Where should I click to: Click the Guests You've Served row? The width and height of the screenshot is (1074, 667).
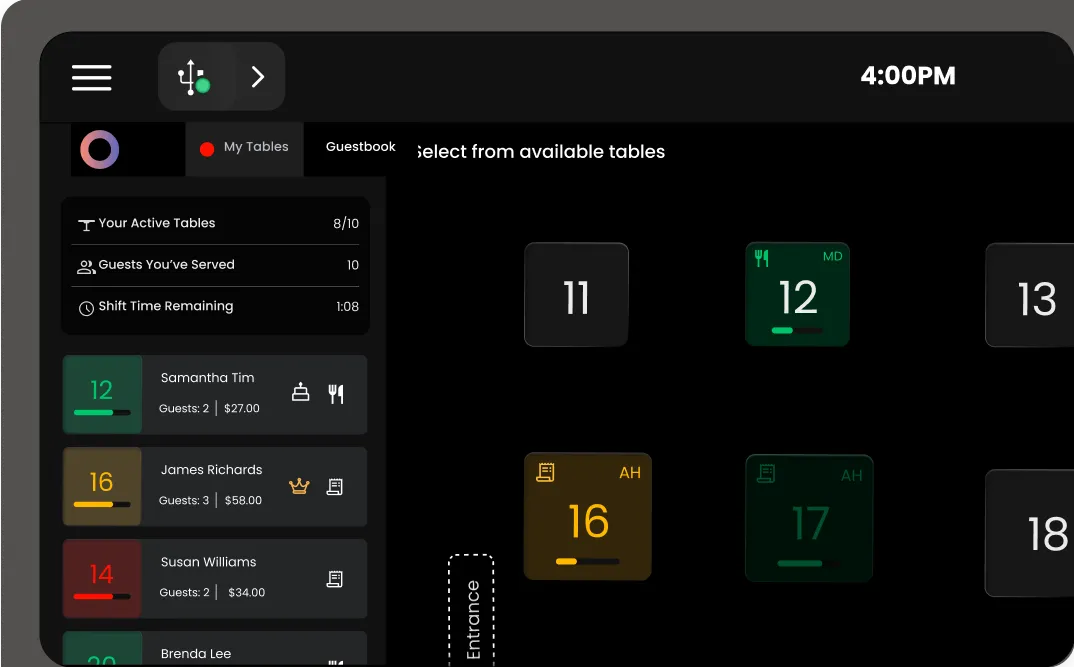[x=216, y=265]
